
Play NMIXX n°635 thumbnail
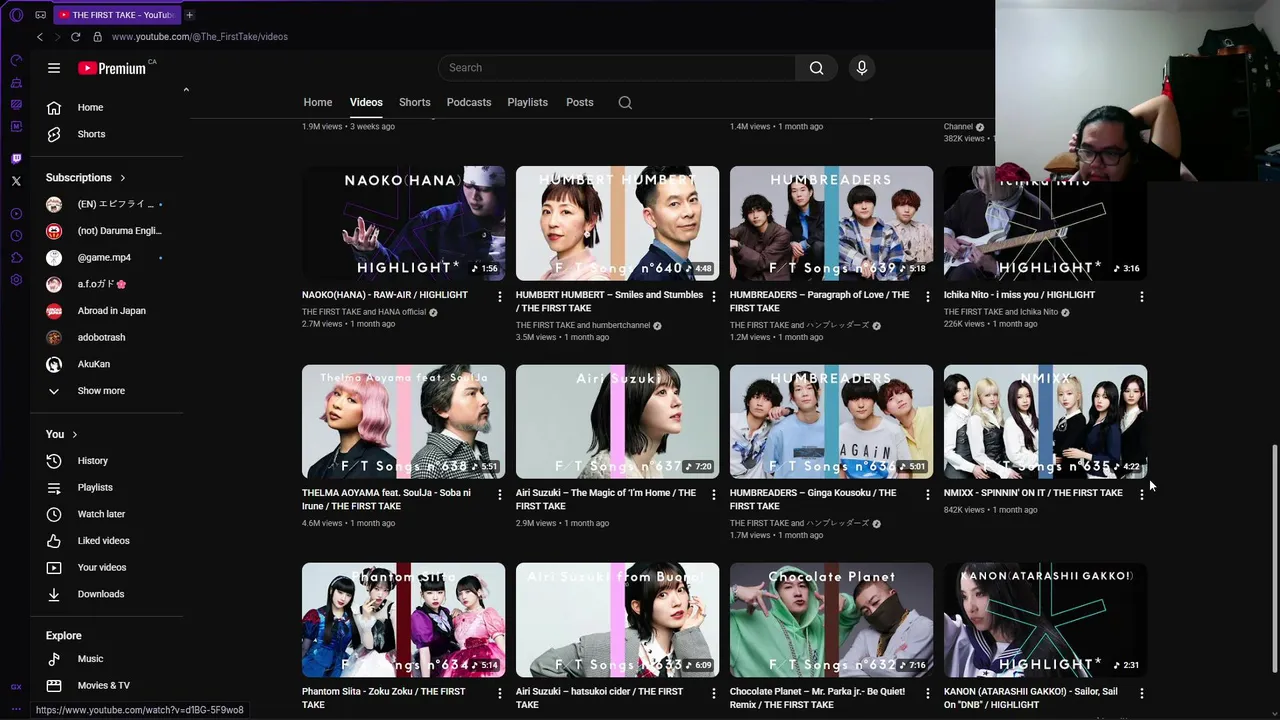pyautogui.click(x=1046, y=421)
